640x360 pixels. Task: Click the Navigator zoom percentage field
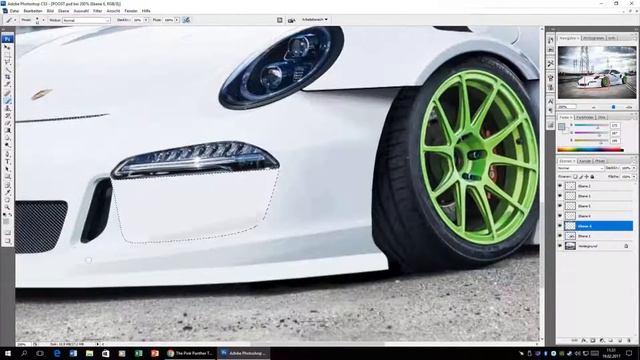coord(567,107)
